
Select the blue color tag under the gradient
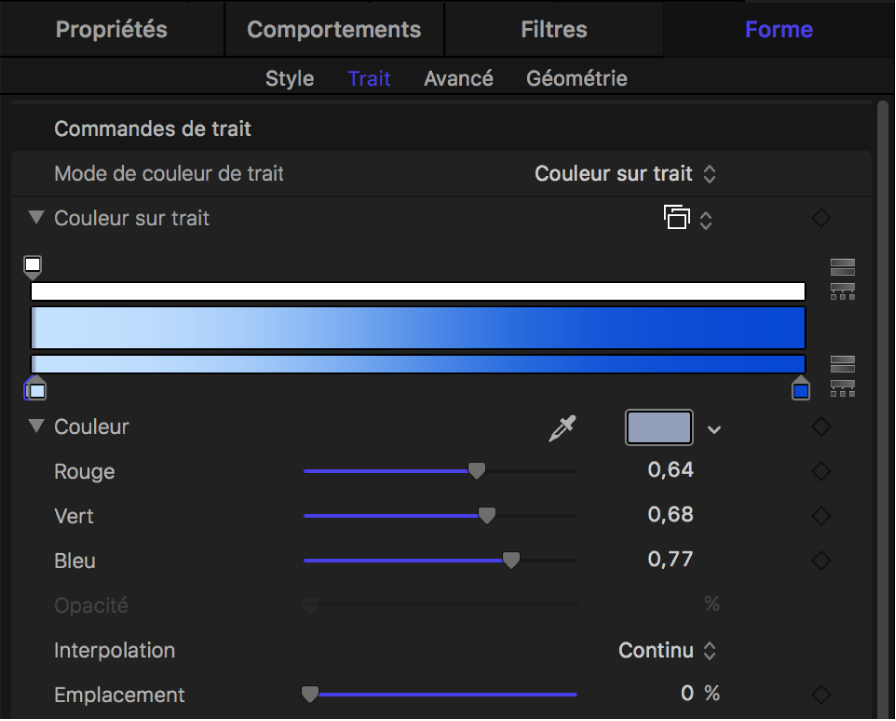[800, 389]
